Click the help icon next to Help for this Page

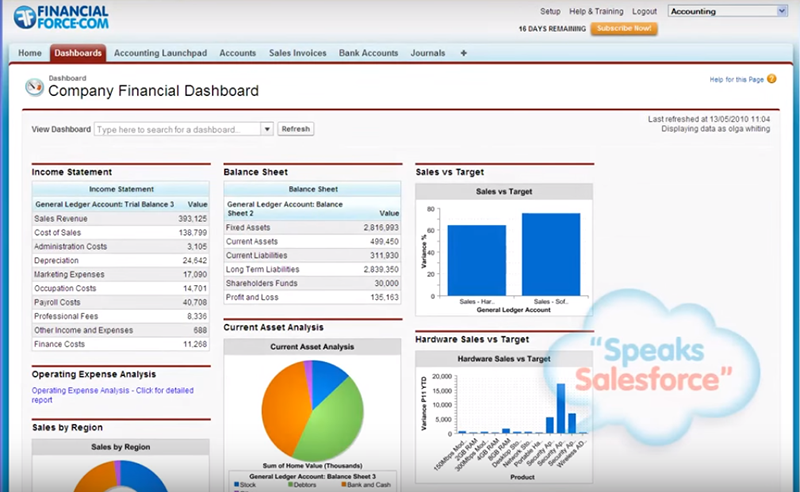[x=771, y=79]
